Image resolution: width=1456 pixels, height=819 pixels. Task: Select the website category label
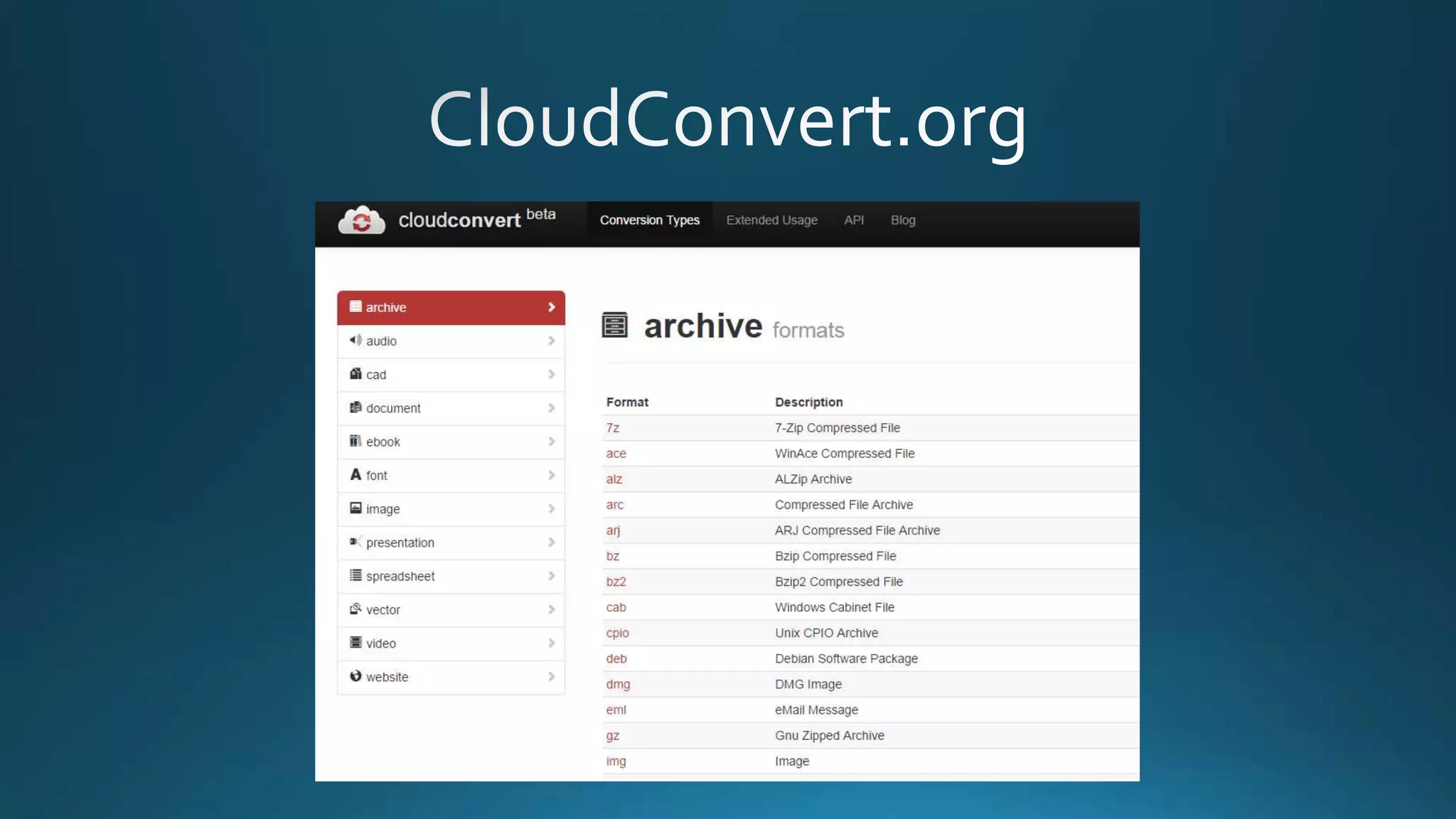pos(387,677)
